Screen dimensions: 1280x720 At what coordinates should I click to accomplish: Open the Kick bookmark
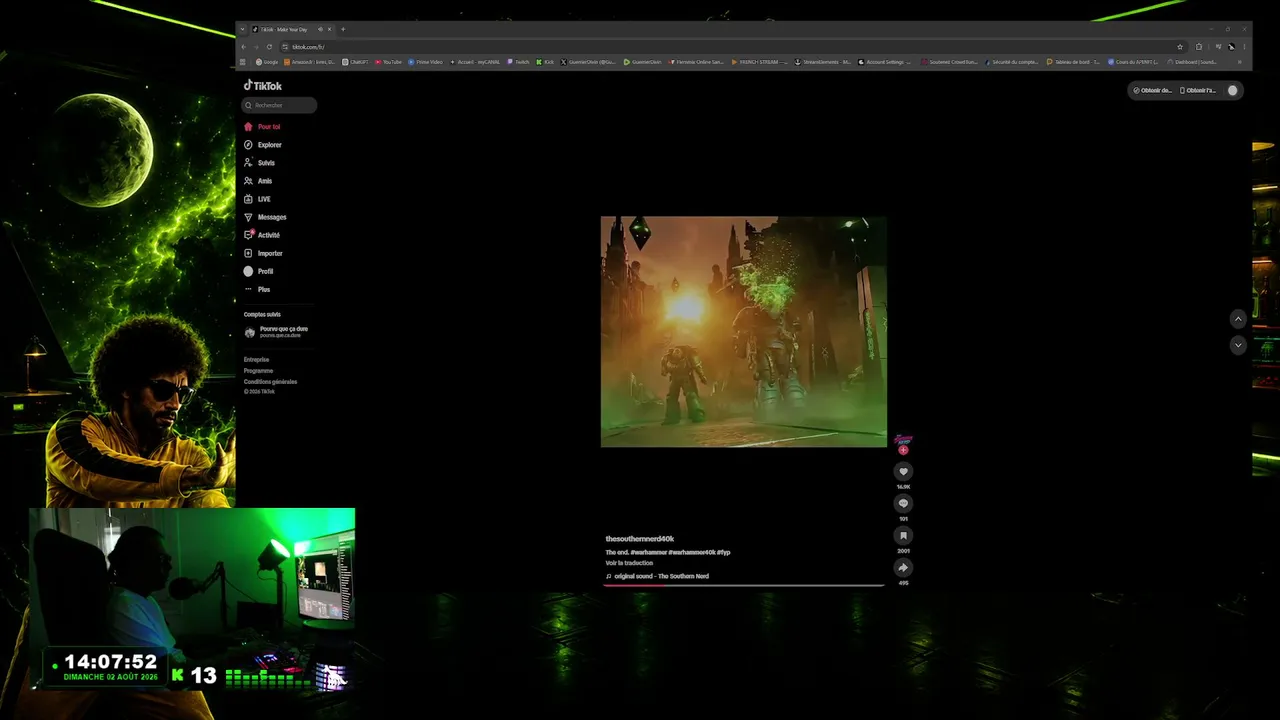546,62
